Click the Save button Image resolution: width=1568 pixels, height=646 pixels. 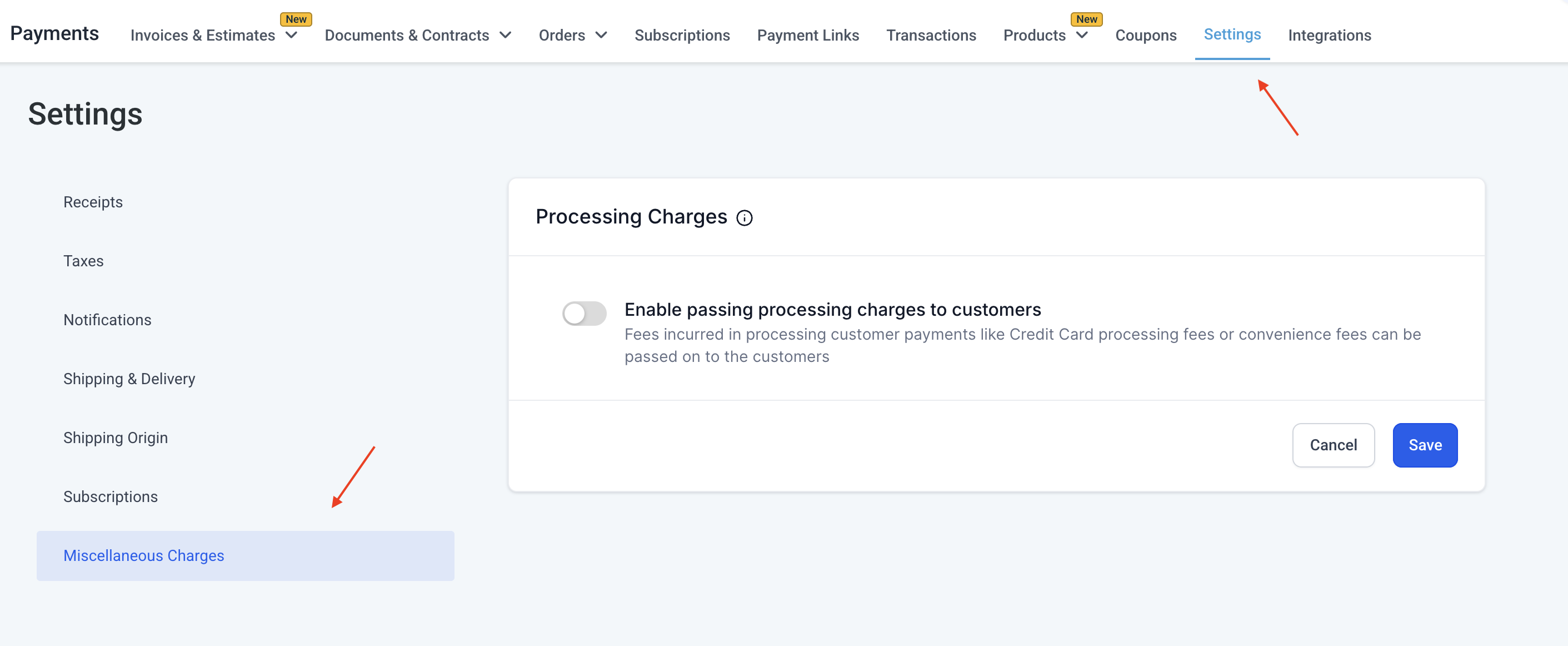(x=1424, y=445)
